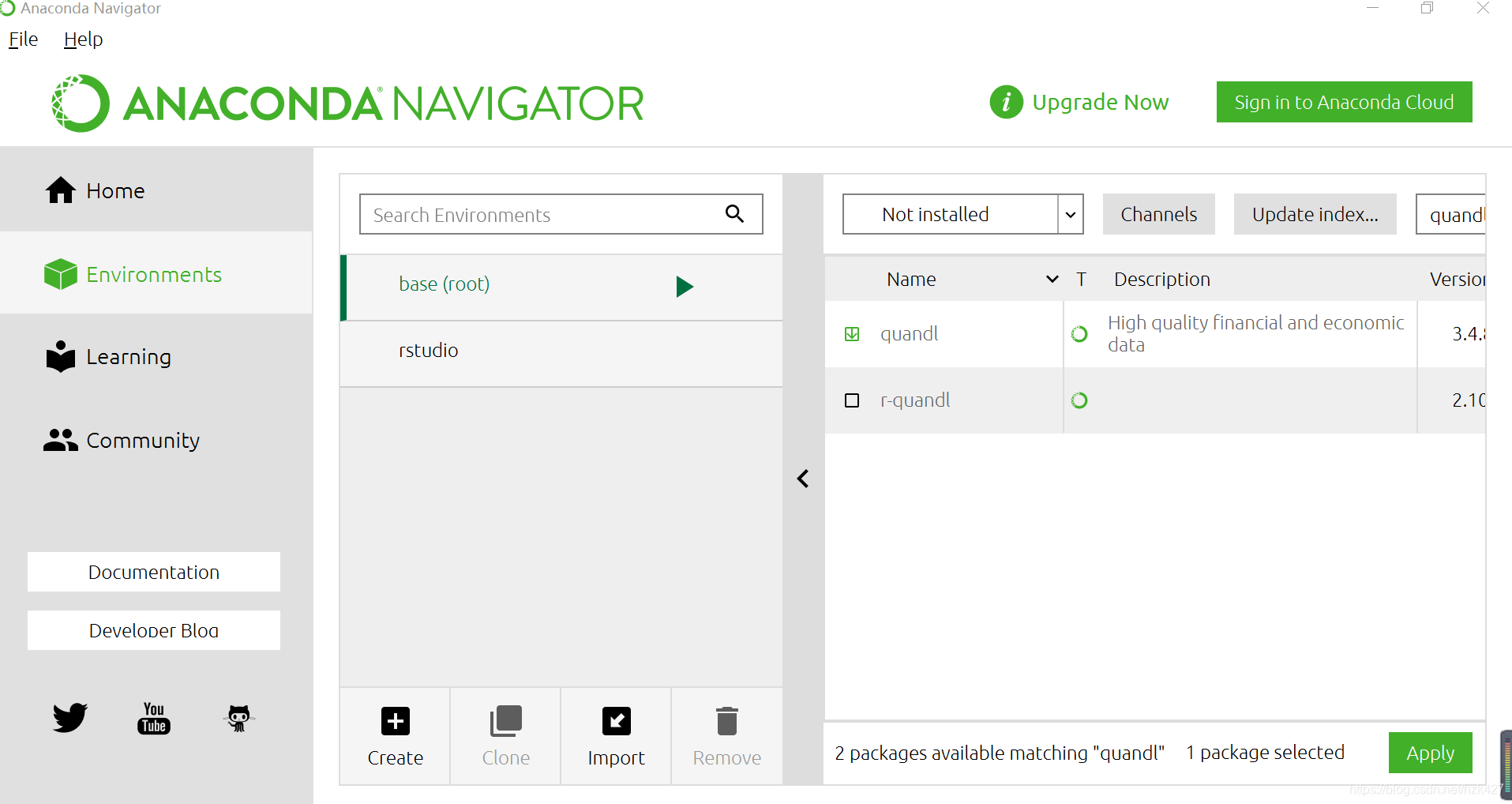Click the Home house icon
Image resolution: width=1512 pixels, height=804 pixels.
tap(61, 190)
